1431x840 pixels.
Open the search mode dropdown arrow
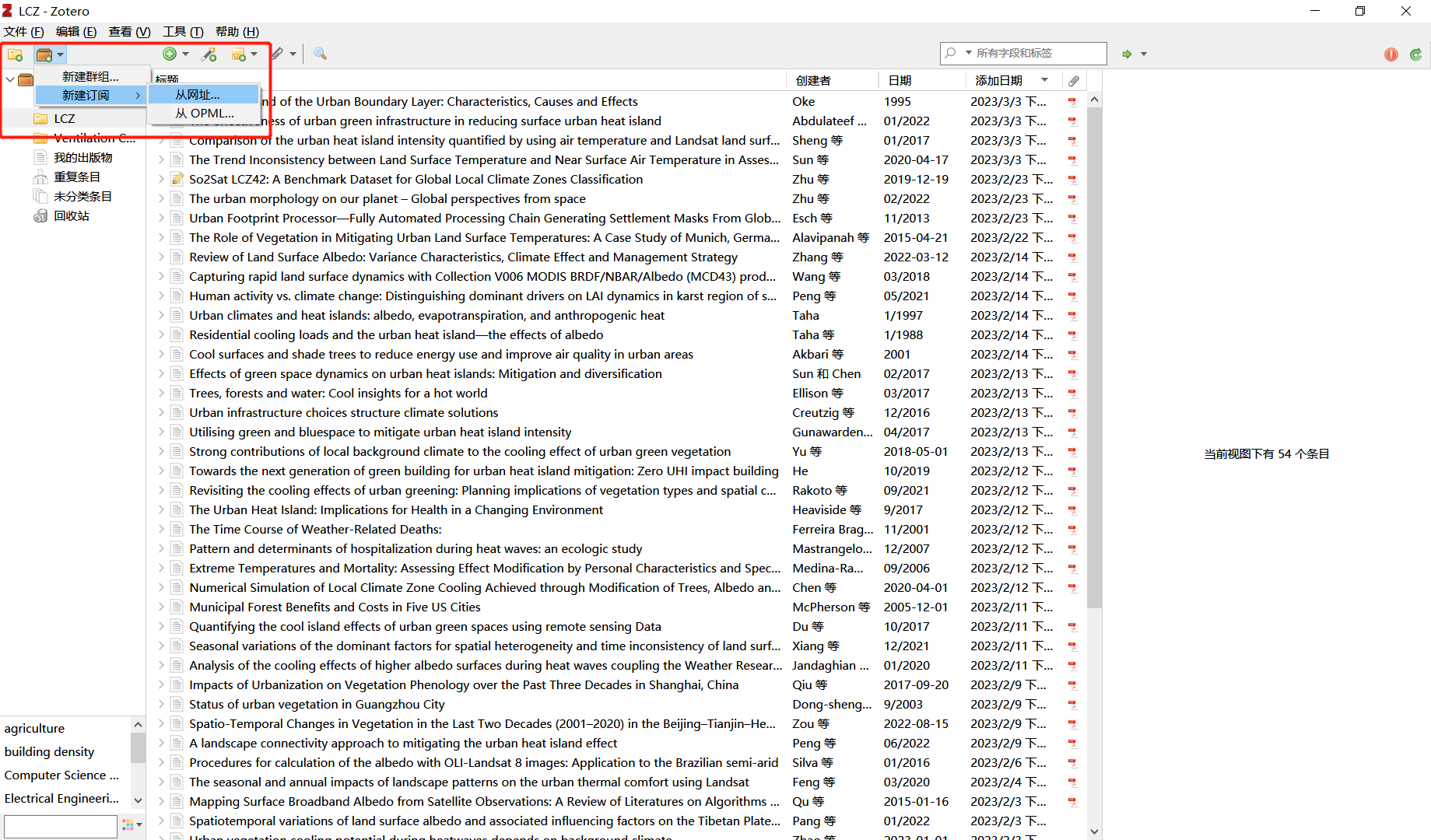[969, 53]
